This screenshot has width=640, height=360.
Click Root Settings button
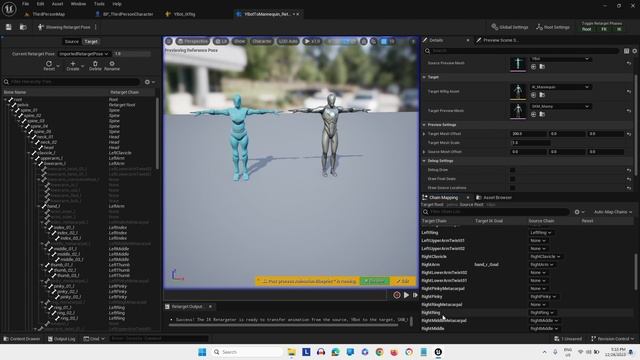[x=553, y=27]
